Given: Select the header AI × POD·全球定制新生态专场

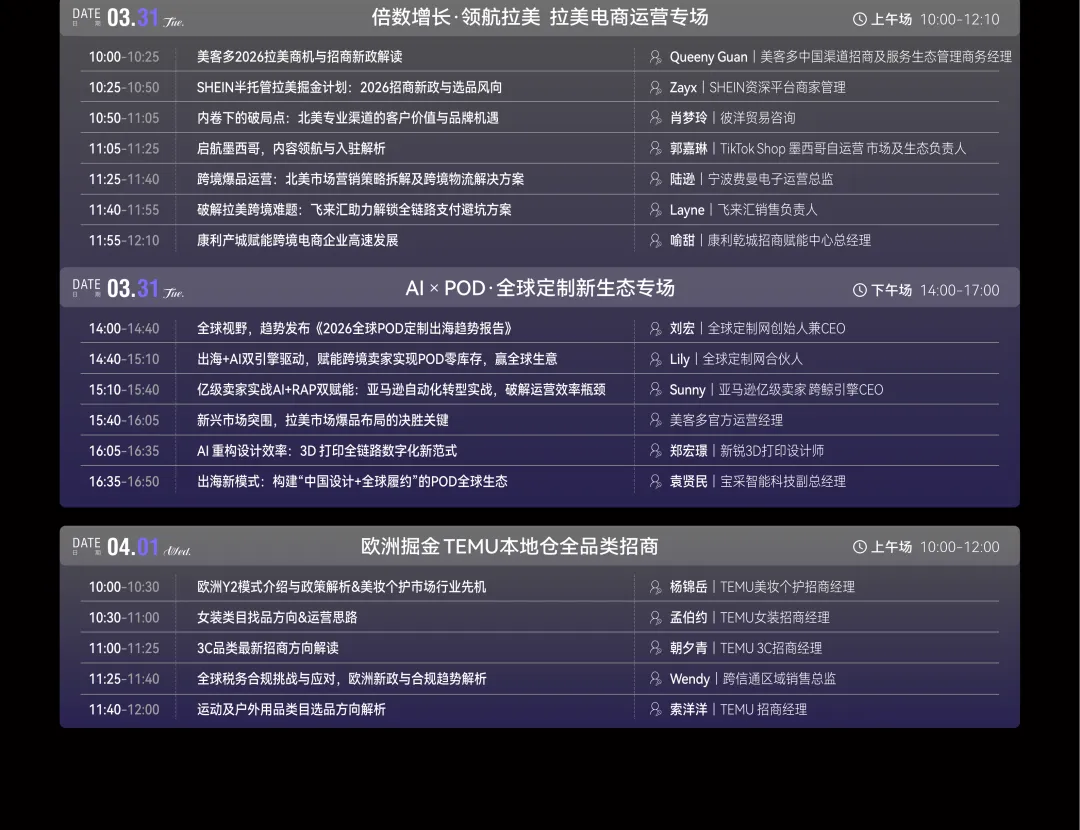Looking at the screenshot, I should click(x=540, y=288).
